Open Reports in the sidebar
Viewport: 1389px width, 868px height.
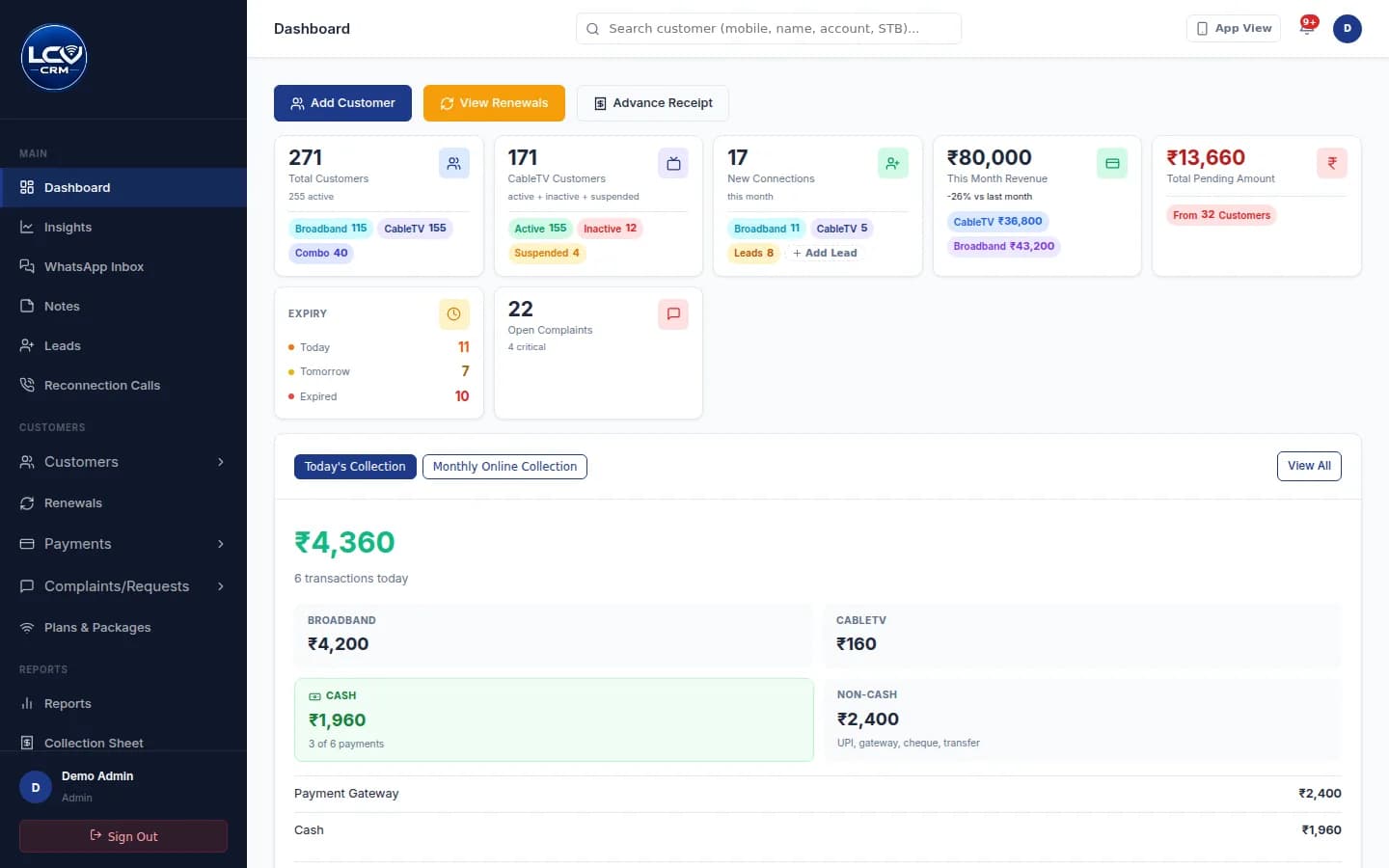click(x=123, y=704)
